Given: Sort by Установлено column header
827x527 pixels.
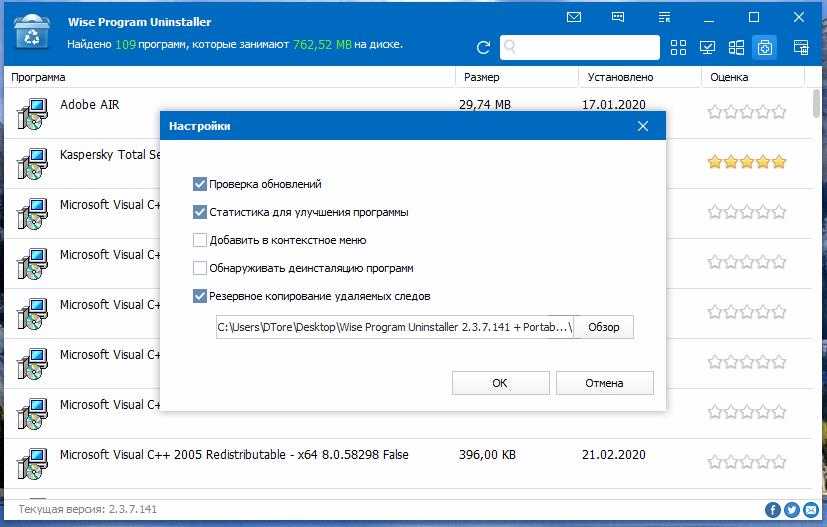Looking at the screenshot, I should coord(620,77).
